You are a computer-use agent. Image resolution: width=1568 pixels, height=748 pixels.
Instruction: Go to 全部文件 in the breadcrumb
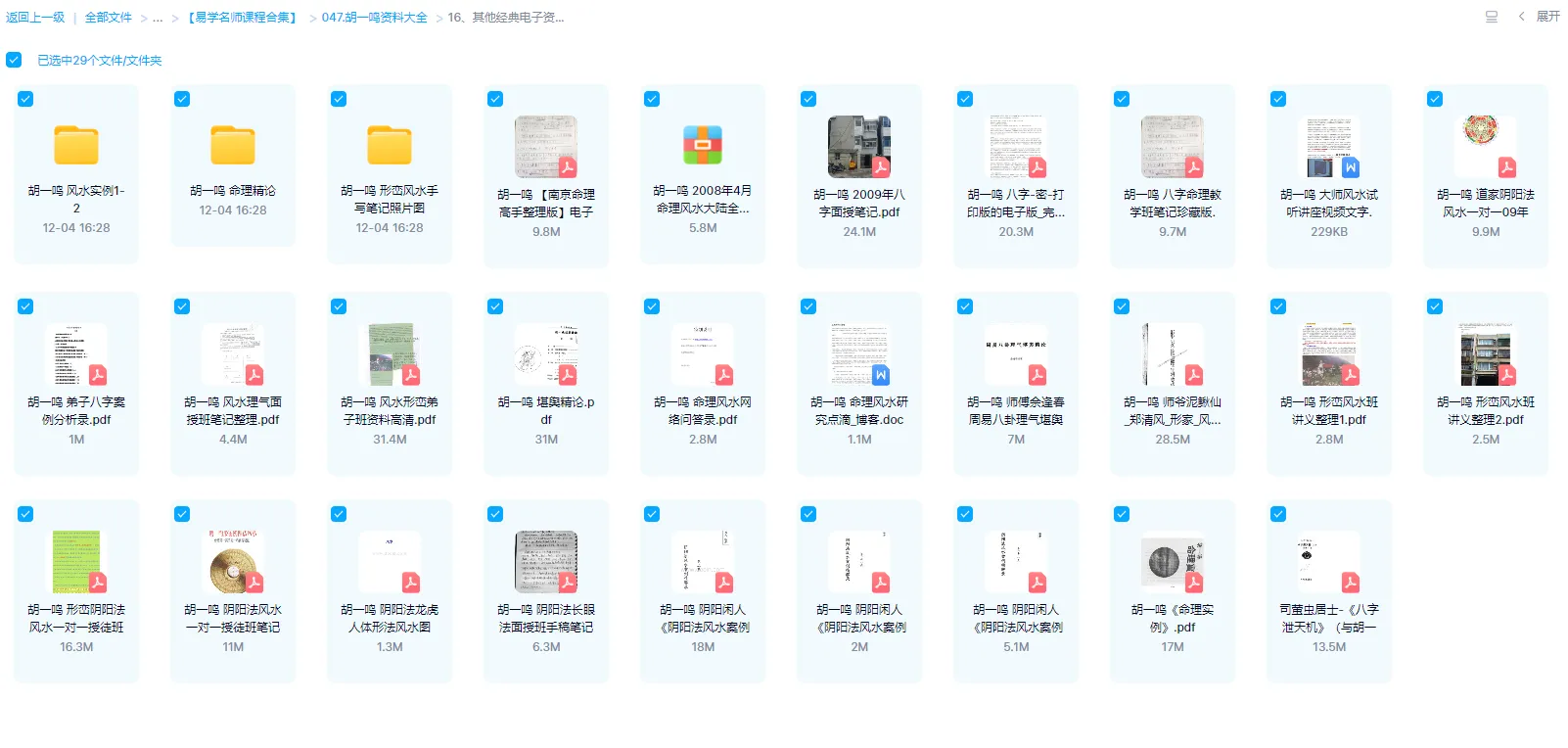(x=108, y=18)
